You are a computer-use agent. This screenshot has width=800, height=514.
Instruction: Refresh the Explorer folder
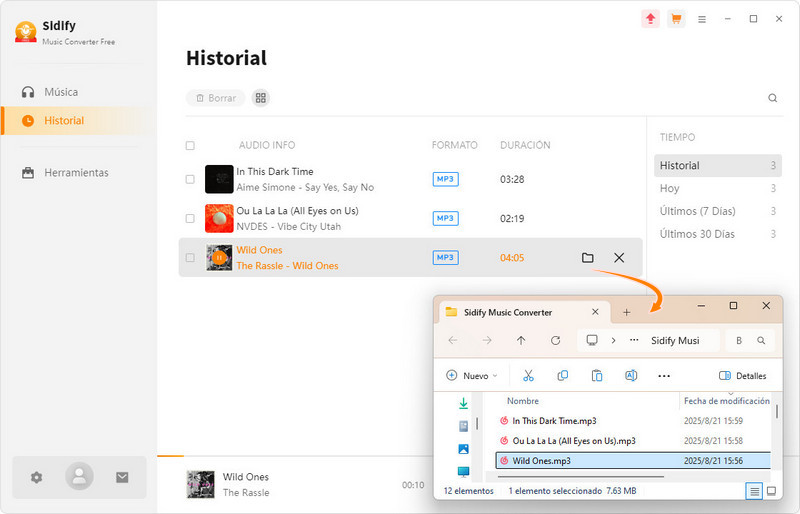556,340
